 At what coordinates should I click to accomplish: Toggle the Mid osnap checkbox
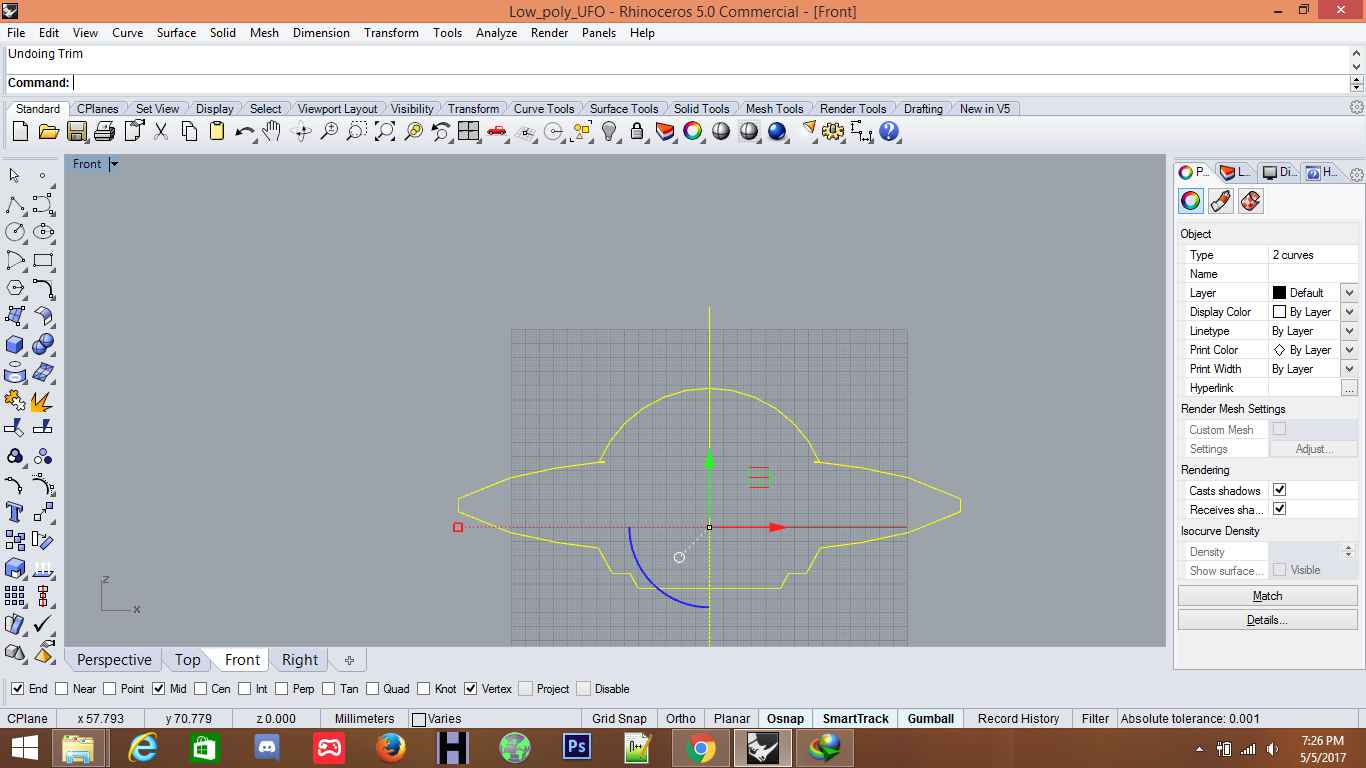(158, 689)
